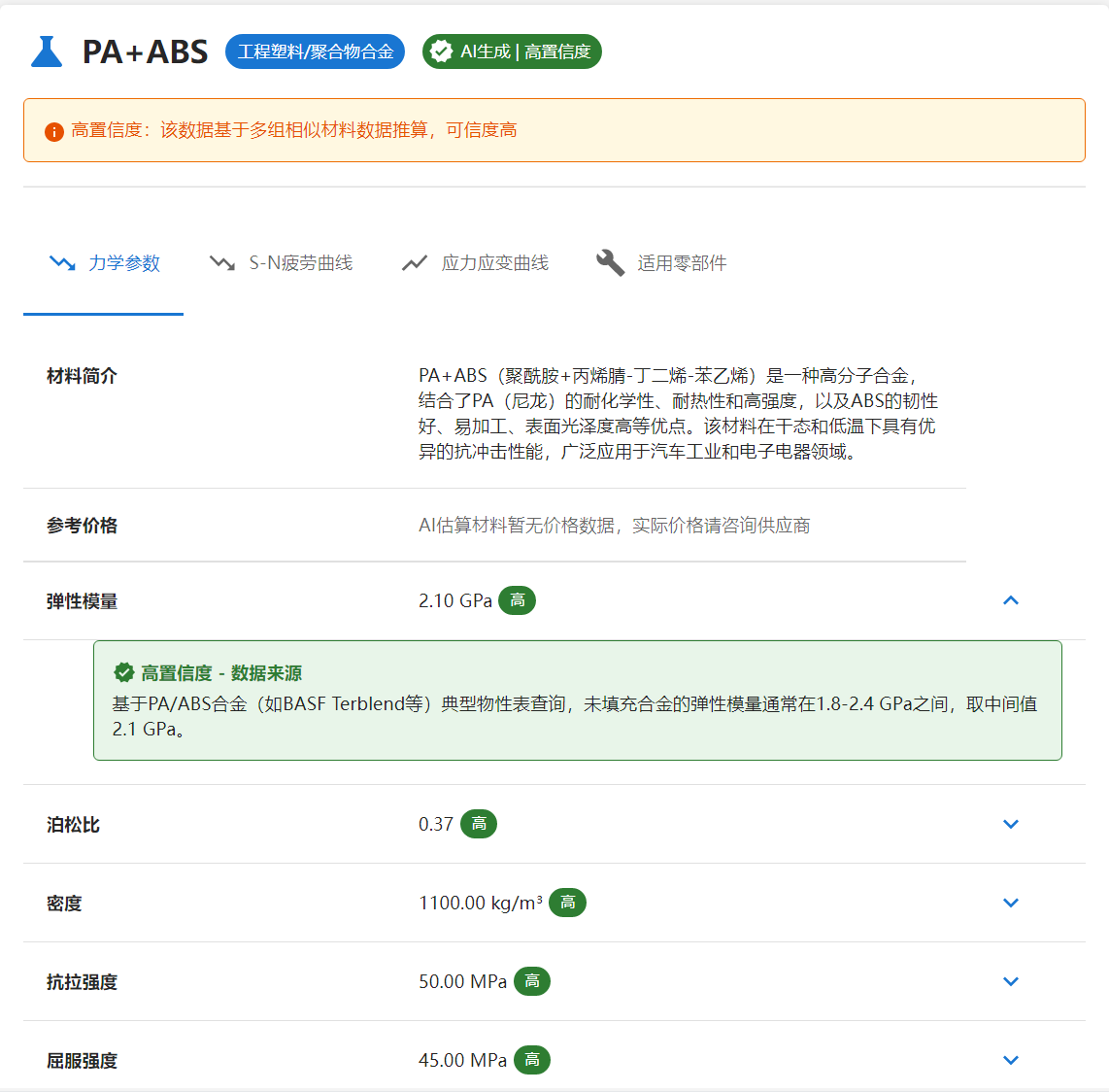Click the 力学参数 tab trend icon

(62, 263)
